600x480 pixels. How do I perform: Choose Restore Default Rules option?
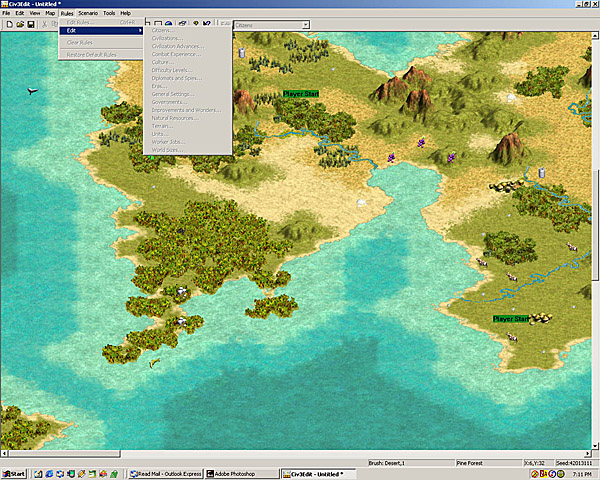pos(92,54)
